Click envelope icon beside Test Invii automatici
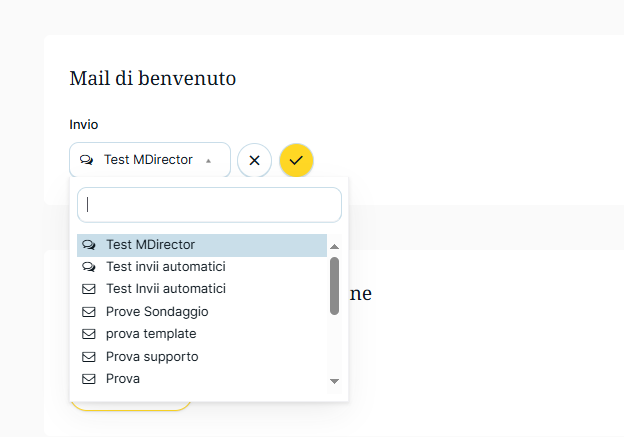This screenshot has height=437, width=624. pos(89,289)
